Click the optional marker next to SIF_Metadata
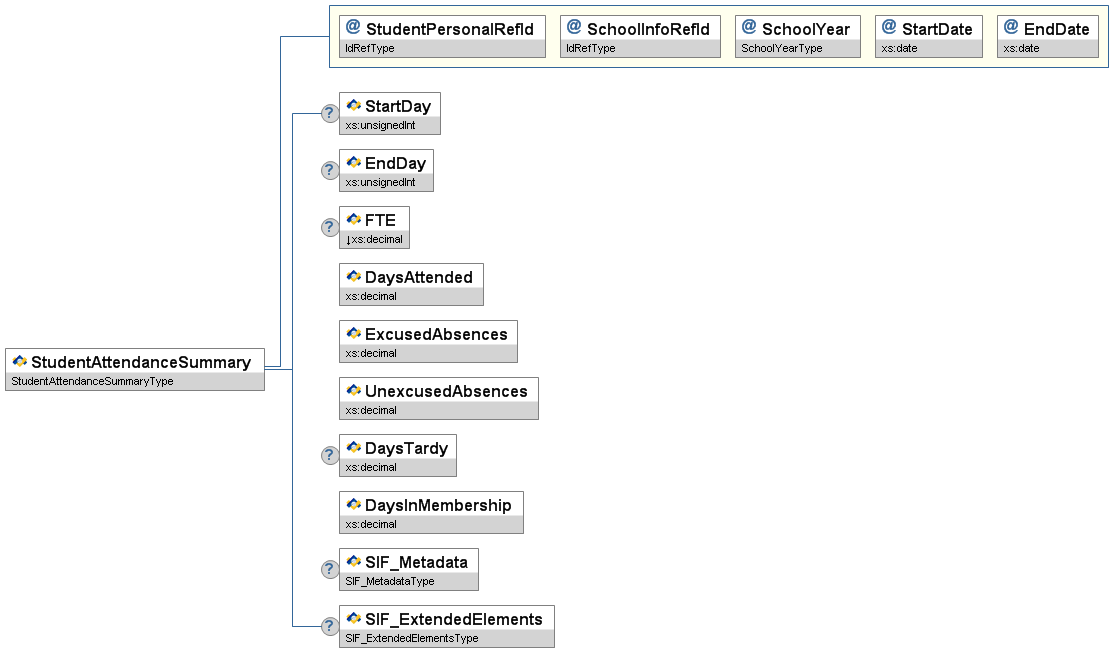Viewport: 1113px width, 652px height. 330,569
